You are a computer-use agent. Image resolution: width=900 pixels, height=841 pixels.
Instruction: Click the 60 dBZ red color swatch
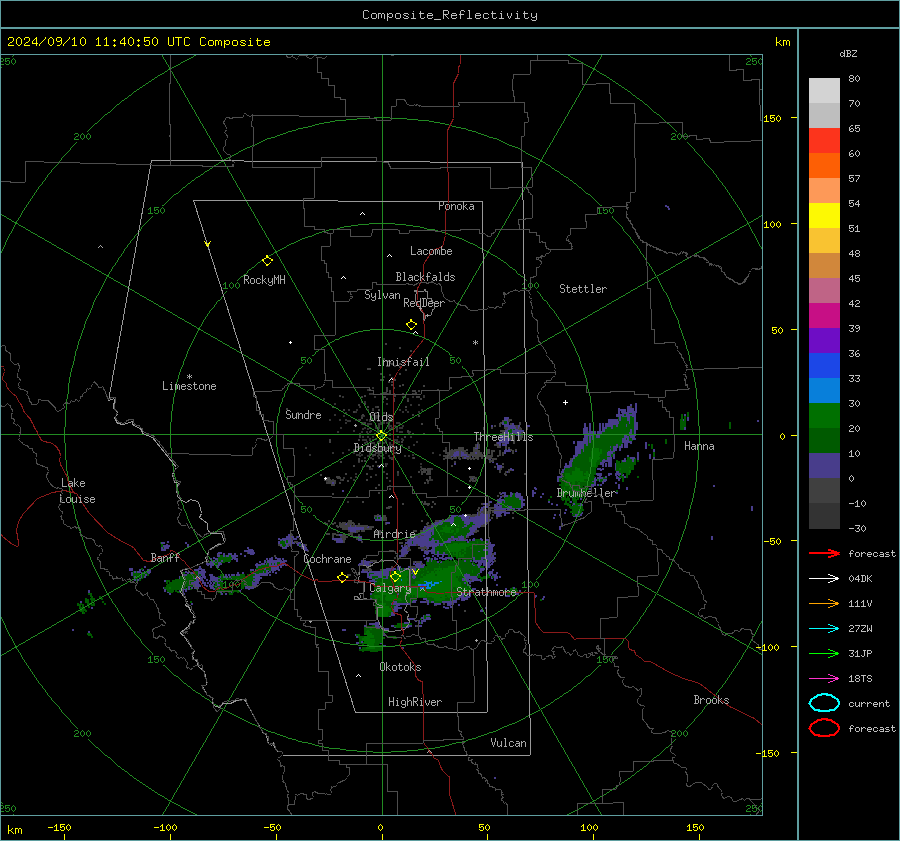click(x=824, y=141)
